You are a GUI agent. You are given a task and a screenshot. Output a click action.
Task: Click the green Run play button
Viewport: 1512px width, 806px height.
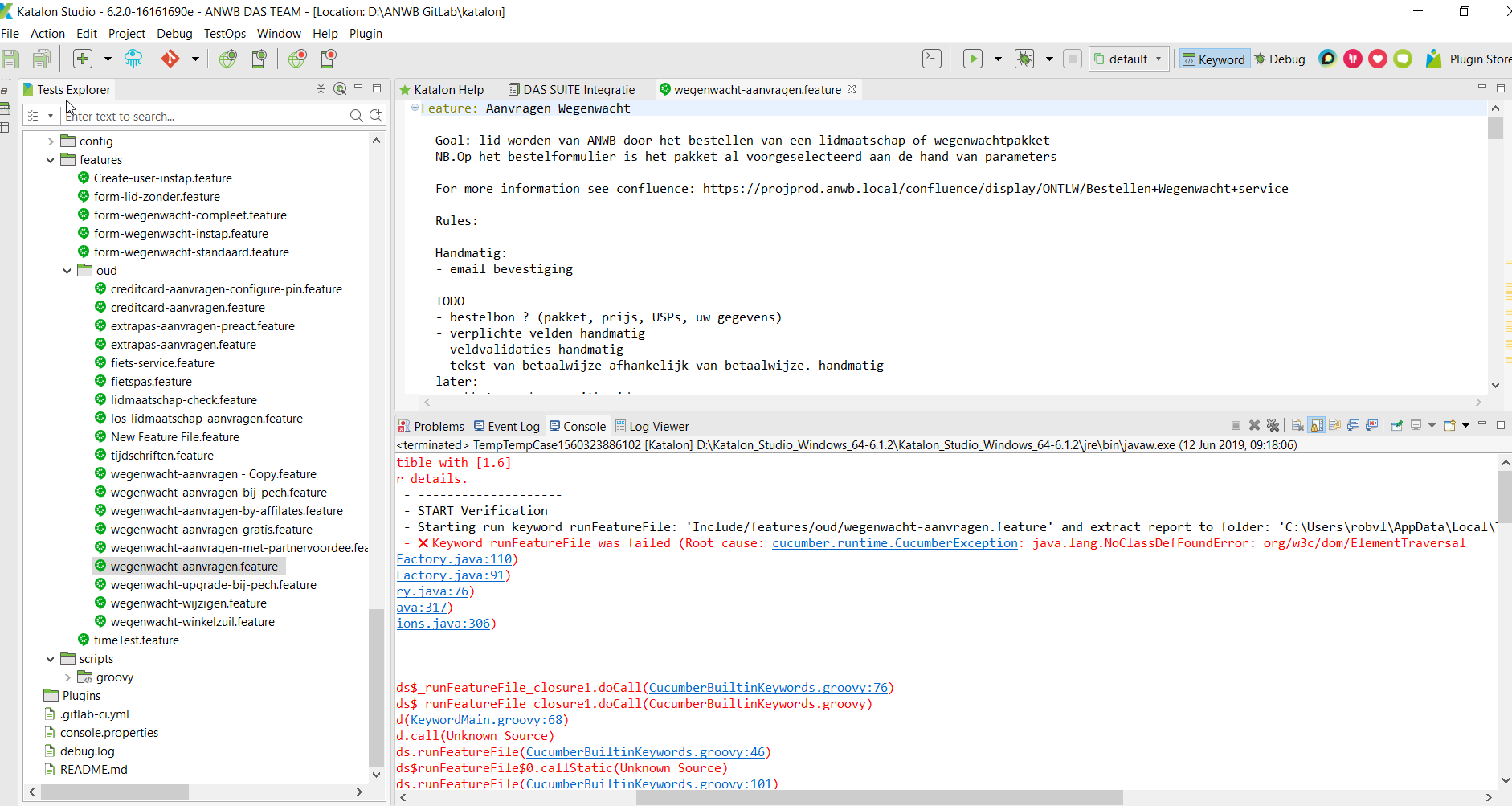[x=973, y=59]
